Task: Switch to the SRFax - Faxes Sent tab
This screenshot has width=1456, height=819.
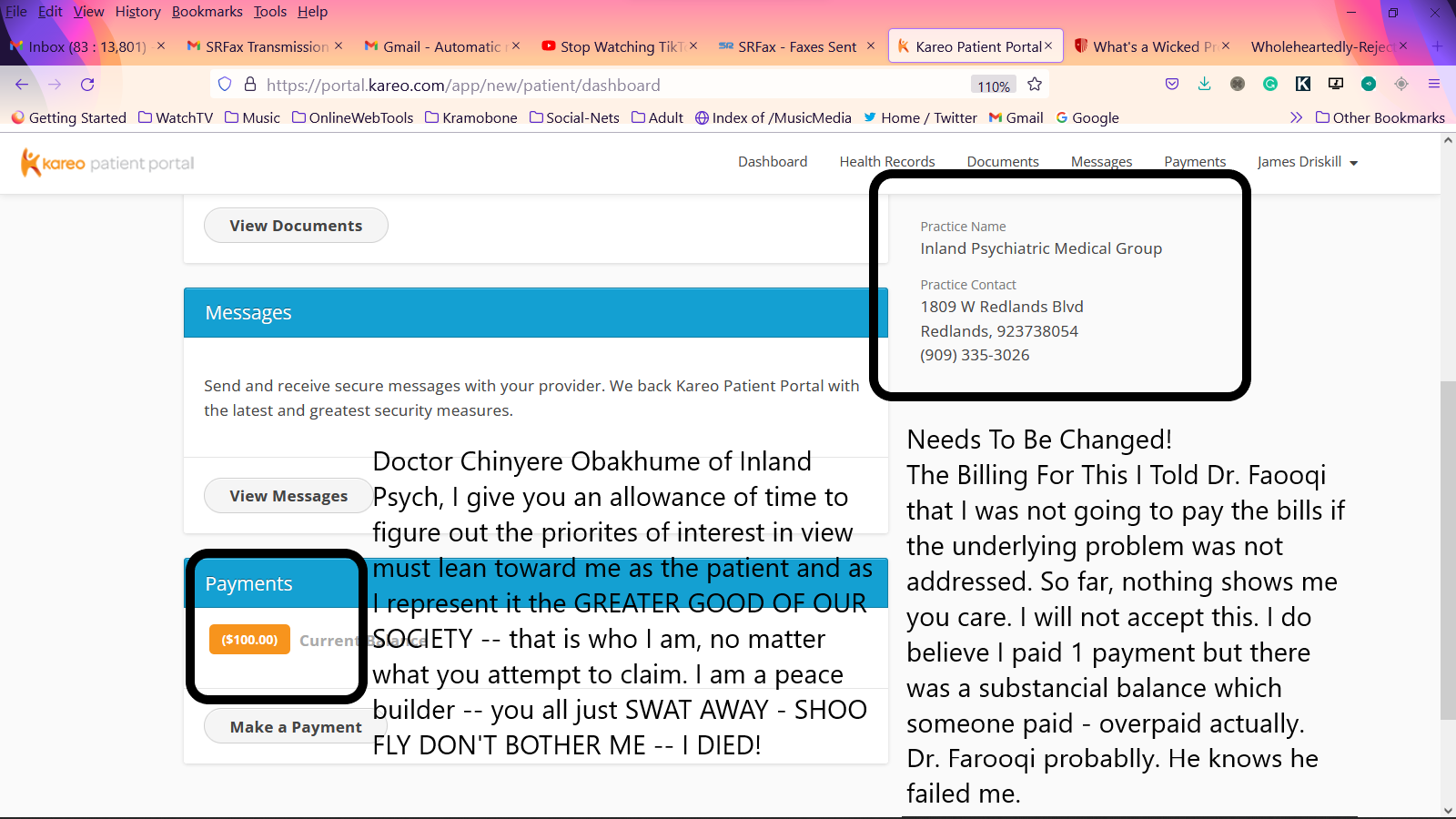Action: pos(795,45)
